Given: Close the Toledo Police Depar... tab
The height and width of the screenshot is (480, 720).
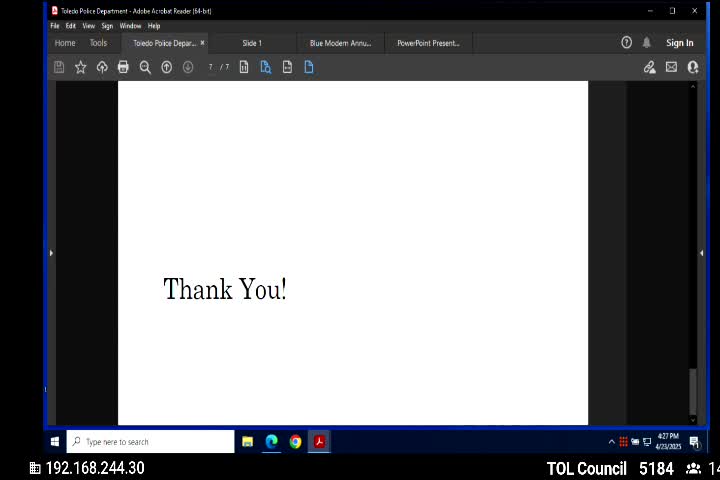Looking at the screenshot, I should click(x=203, y=43).
